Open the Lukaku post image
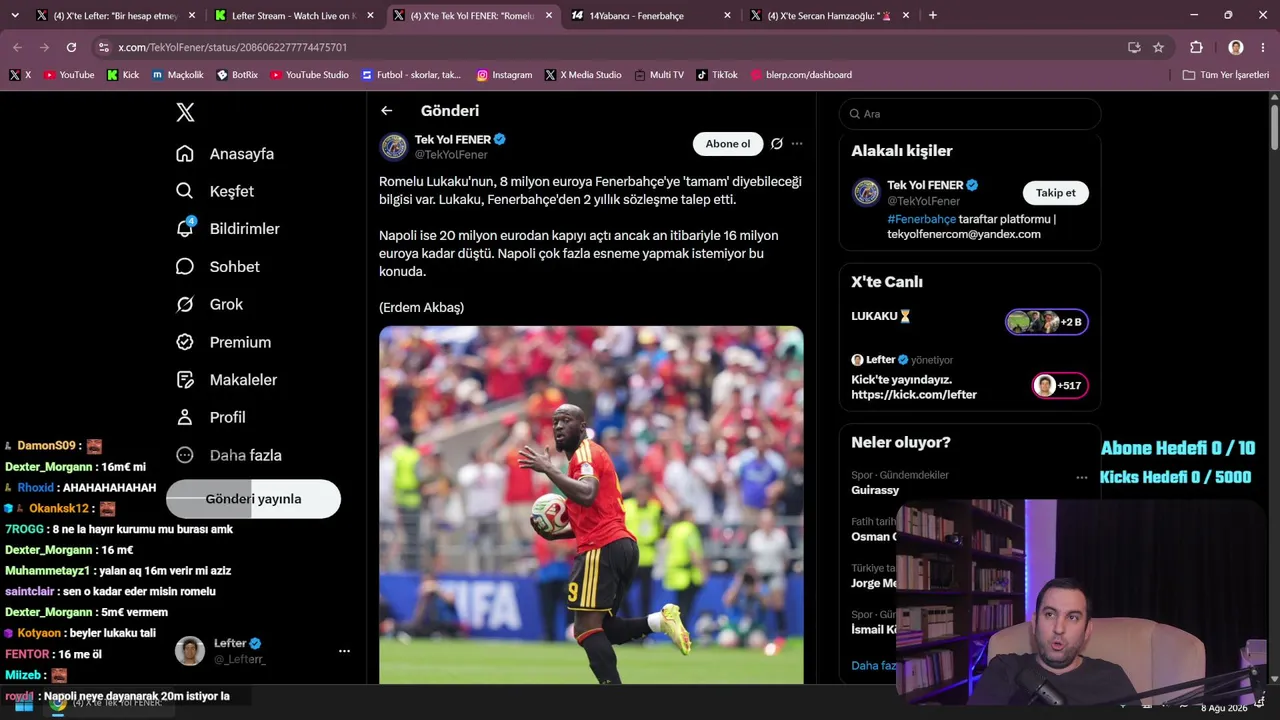1280x720 pixels. 591,505
